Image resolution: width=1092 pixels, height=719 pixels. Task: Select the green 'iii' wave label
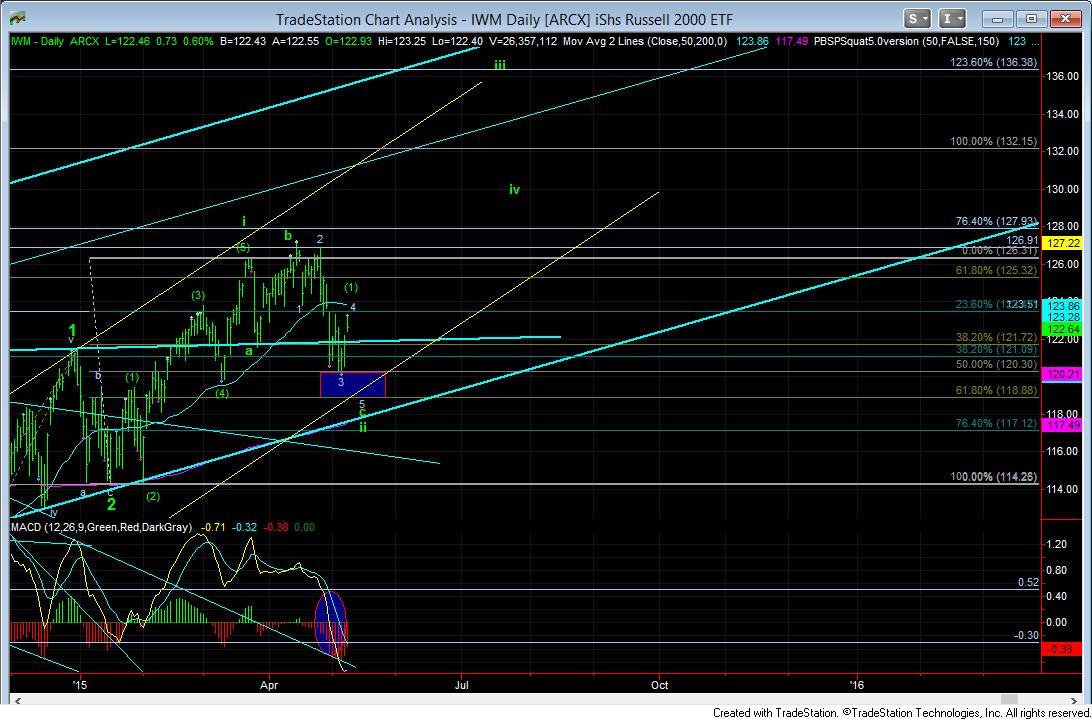click(x=500, y=65)
